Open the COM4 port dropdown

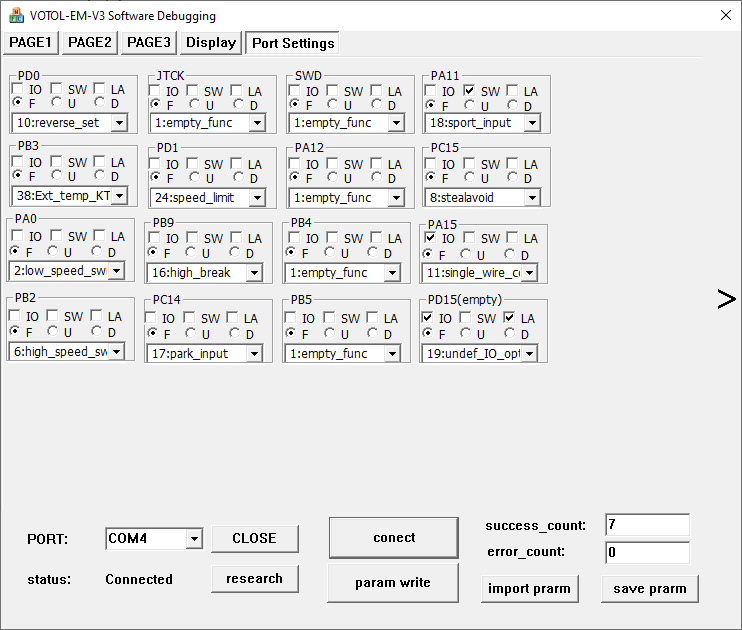[x=193, y=539]
